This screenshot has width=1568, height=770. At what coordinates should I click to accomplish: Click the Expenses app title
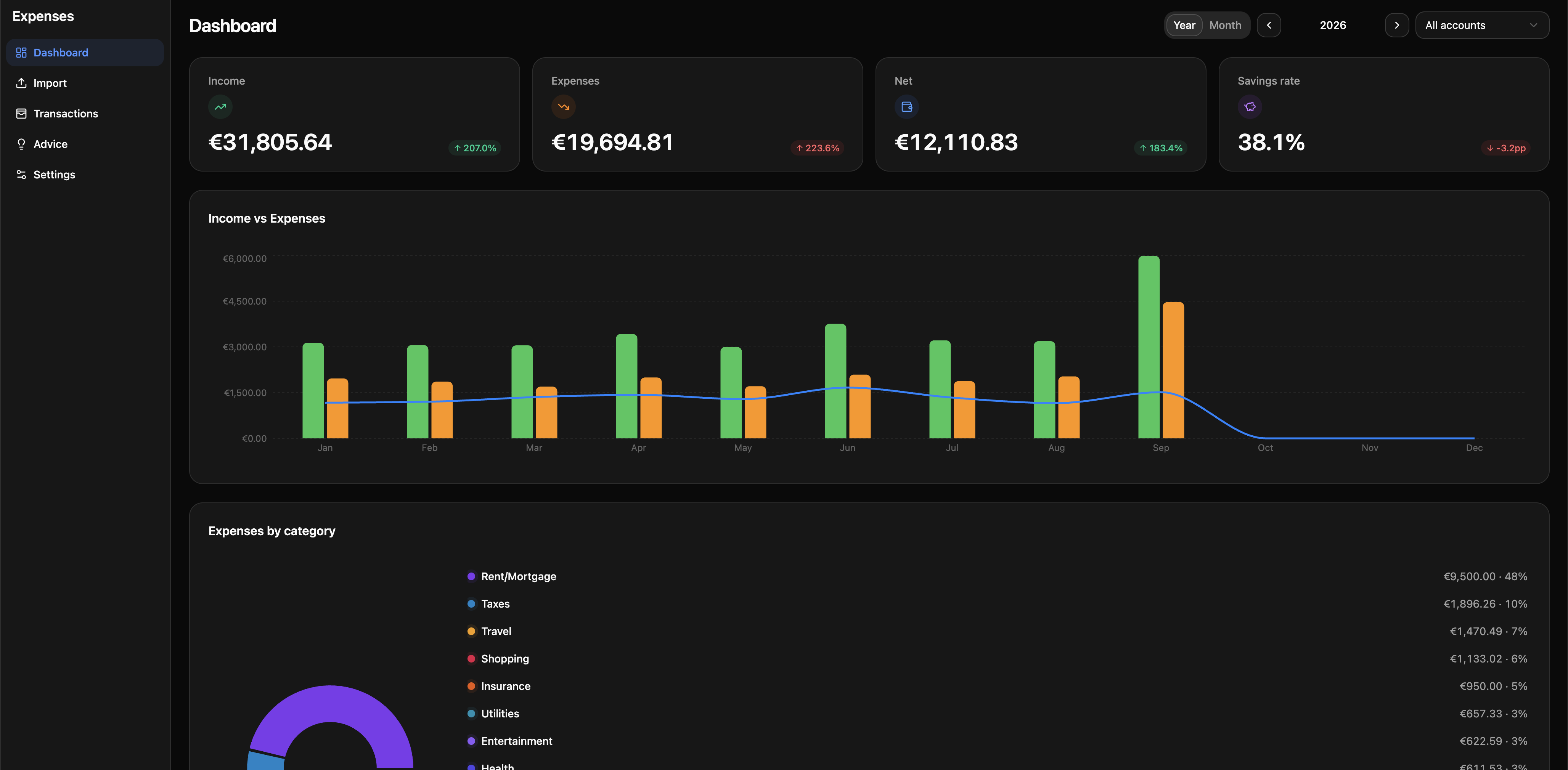[x=43, y=16]
